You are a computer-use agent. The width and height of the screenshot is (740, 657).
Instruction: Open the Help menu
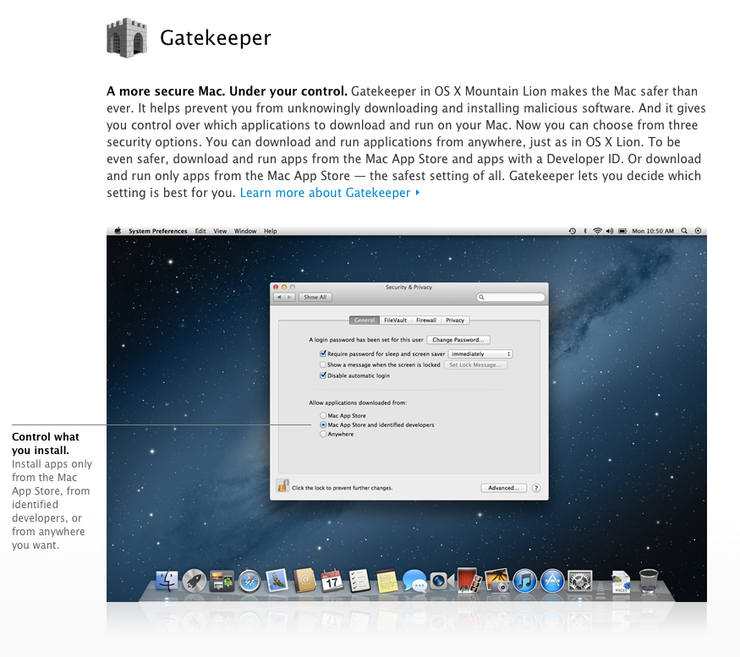click(x=270, y=231)
